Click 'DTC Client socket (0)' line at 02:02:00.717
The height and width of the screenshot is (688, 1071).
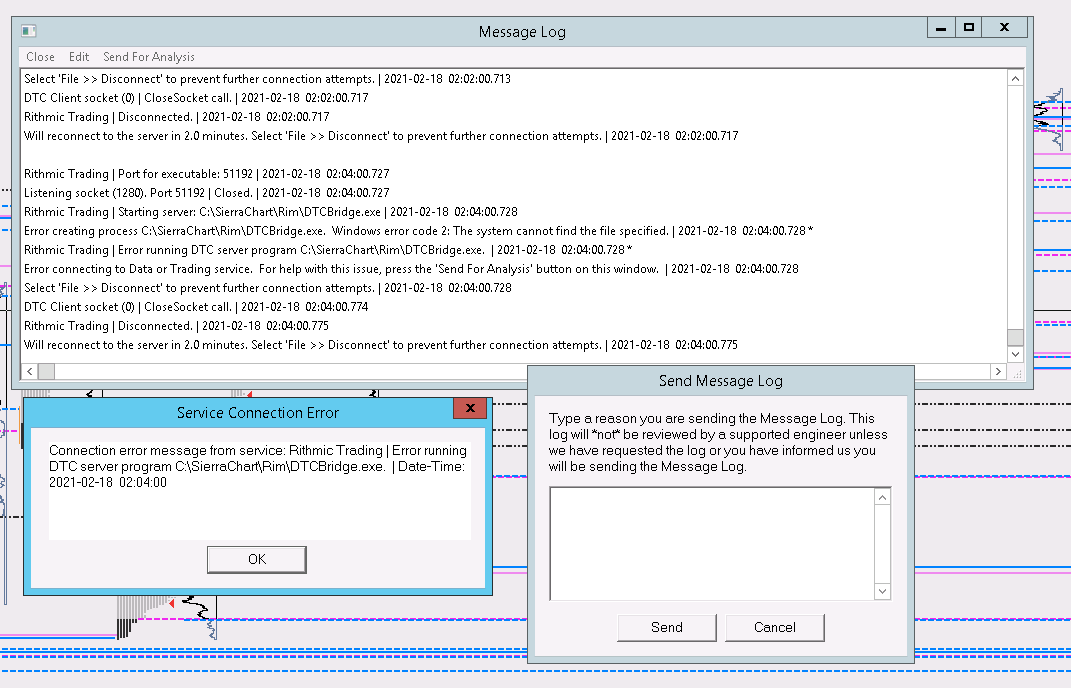[x=196, y=98]
